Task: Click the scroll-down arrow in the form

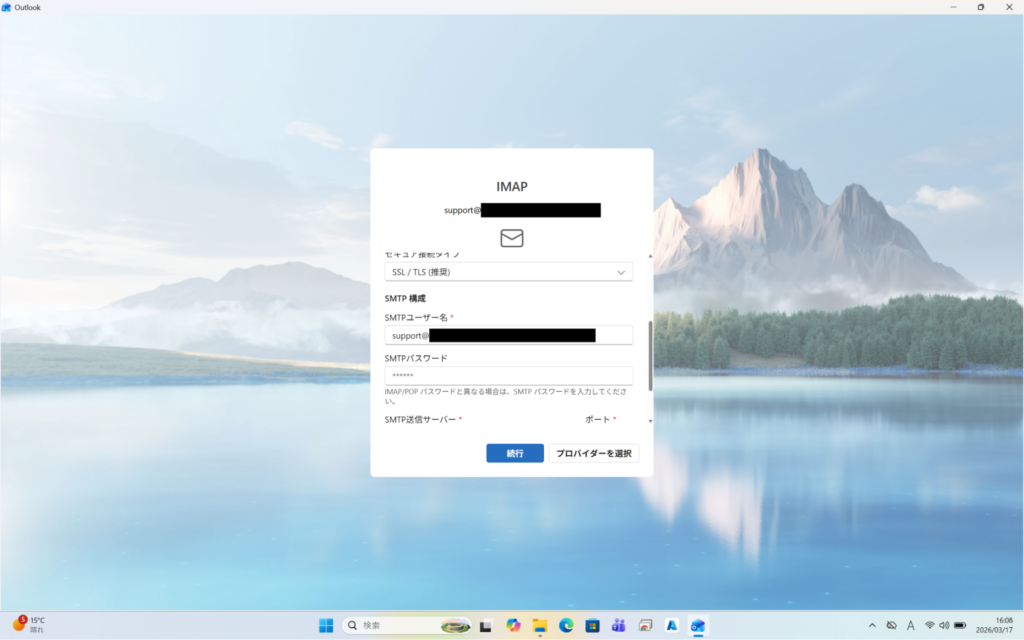Action: click(x=651, y=421)
